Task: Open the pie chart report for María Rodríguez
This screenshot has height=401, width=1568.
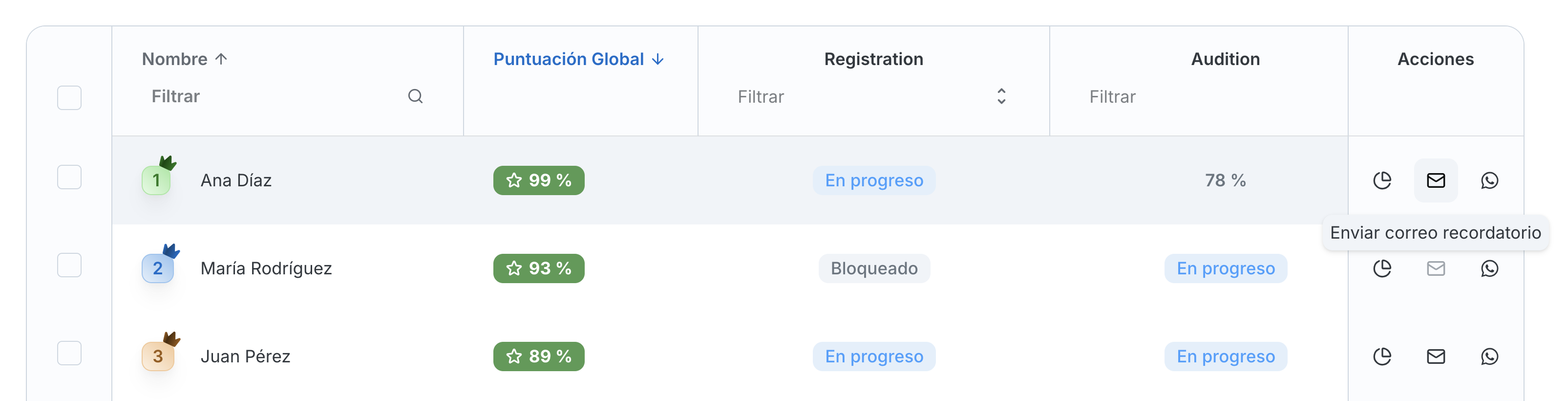Action: coord(1382,268)
